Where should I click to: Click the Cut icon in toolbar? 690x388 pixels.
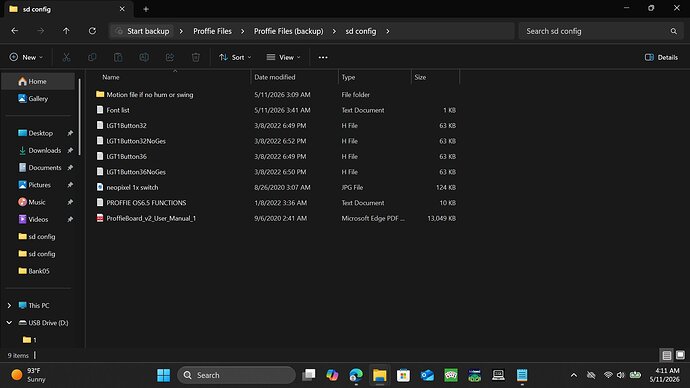point(66,57)
